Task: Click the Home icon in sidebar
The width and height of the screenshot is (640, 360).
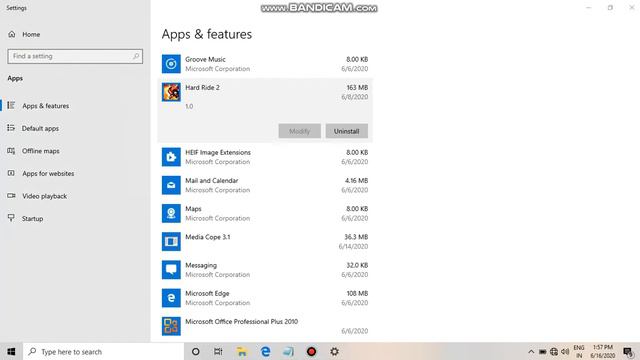Action: (x=12, y=34)
